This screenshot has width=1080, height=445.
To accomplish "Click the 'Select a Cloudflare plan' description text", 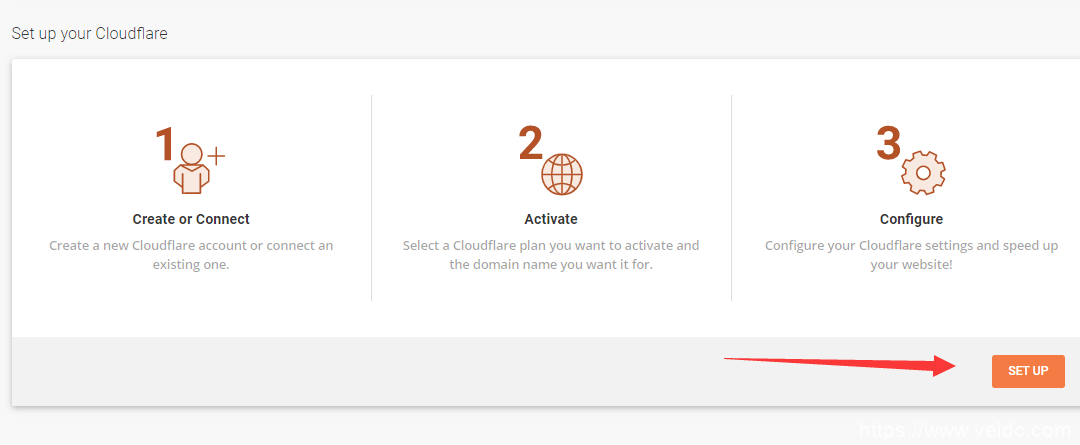I will click(551, 255).
